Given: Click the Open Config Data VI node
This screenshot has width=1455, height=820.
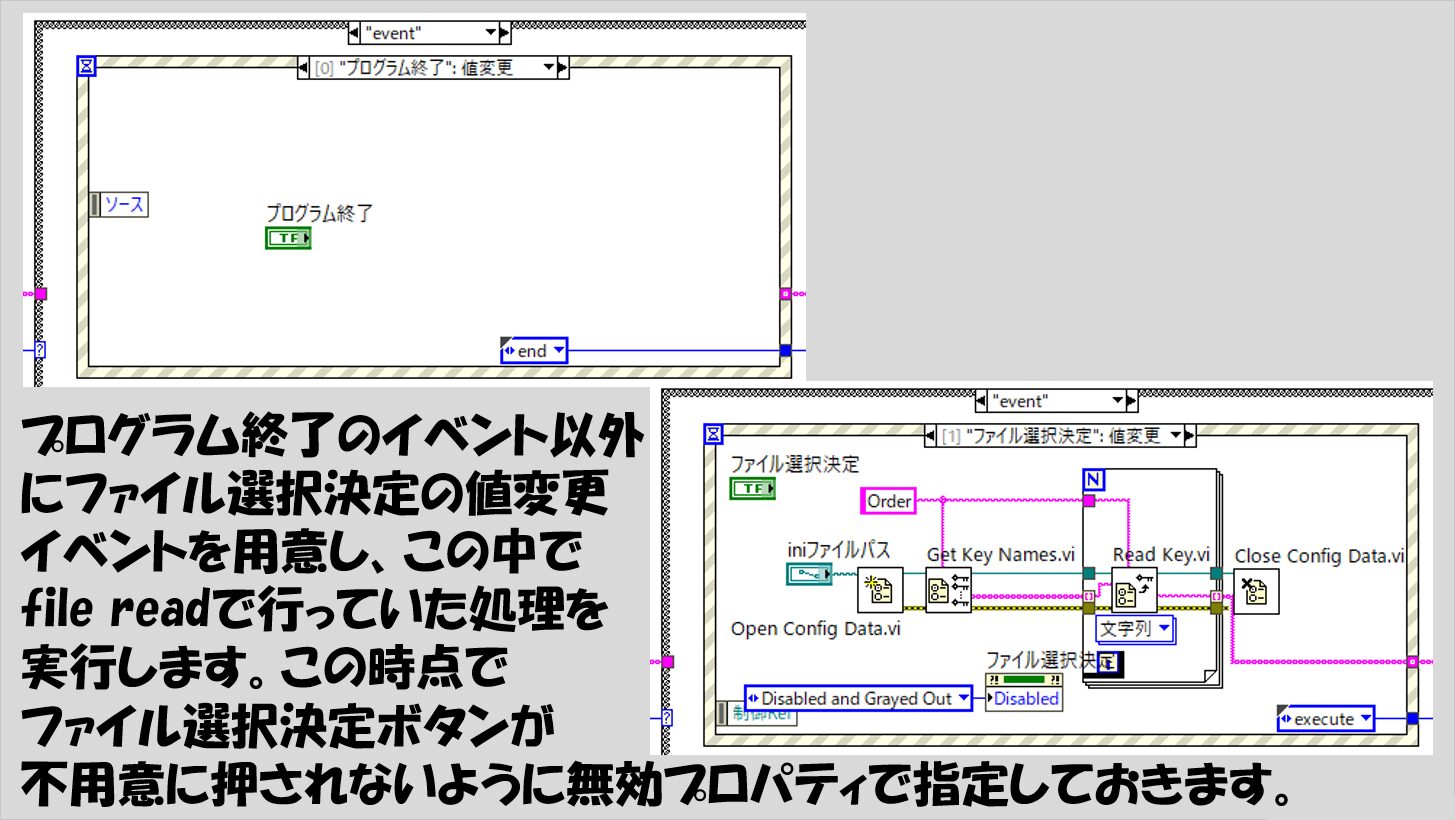Looking at the screenshot, I should coord(880,590).
